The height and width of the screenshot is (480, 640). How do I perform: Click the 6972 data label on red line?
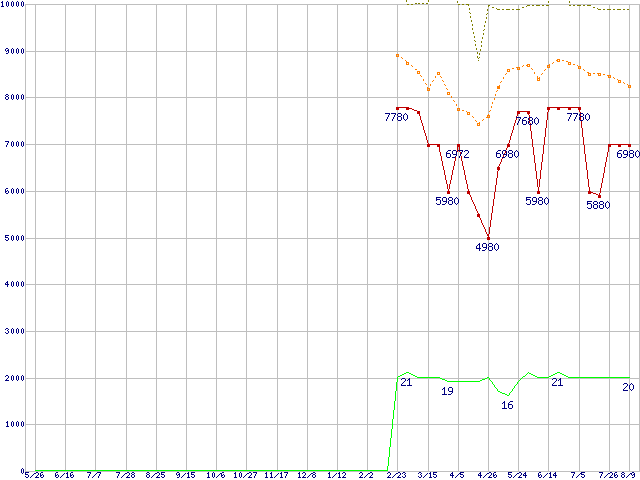(x=457, y=155)
